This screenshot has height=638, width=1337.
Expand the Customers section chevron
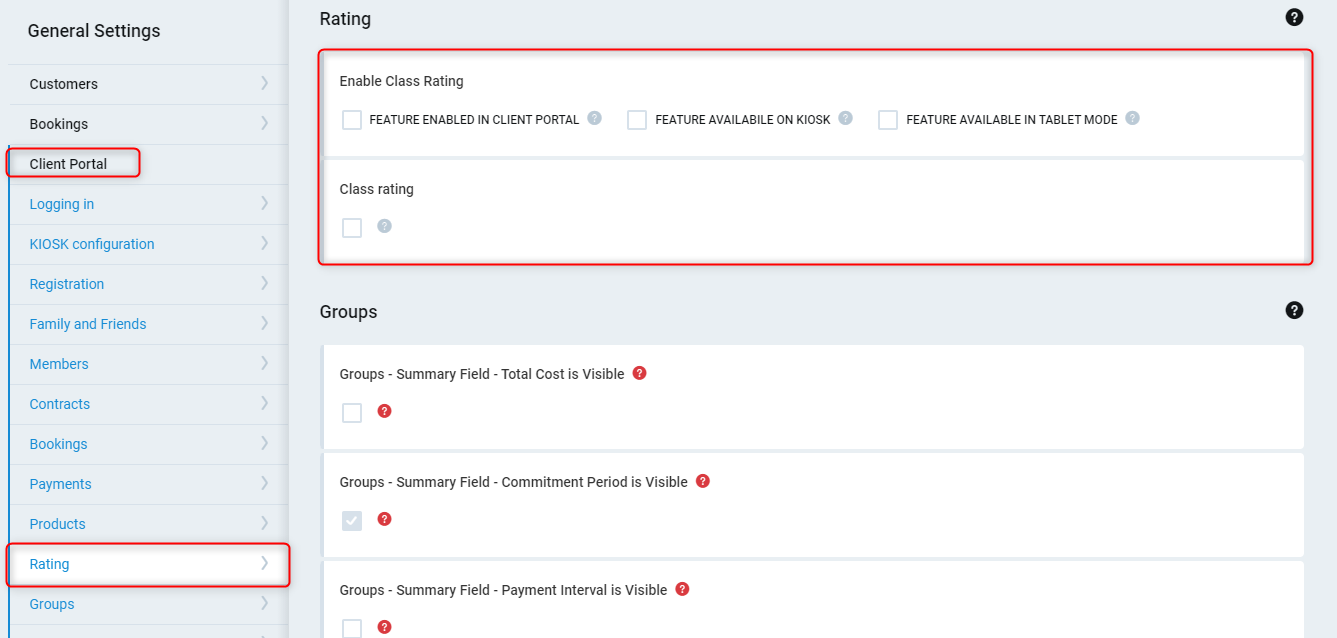tap(264, 83)
